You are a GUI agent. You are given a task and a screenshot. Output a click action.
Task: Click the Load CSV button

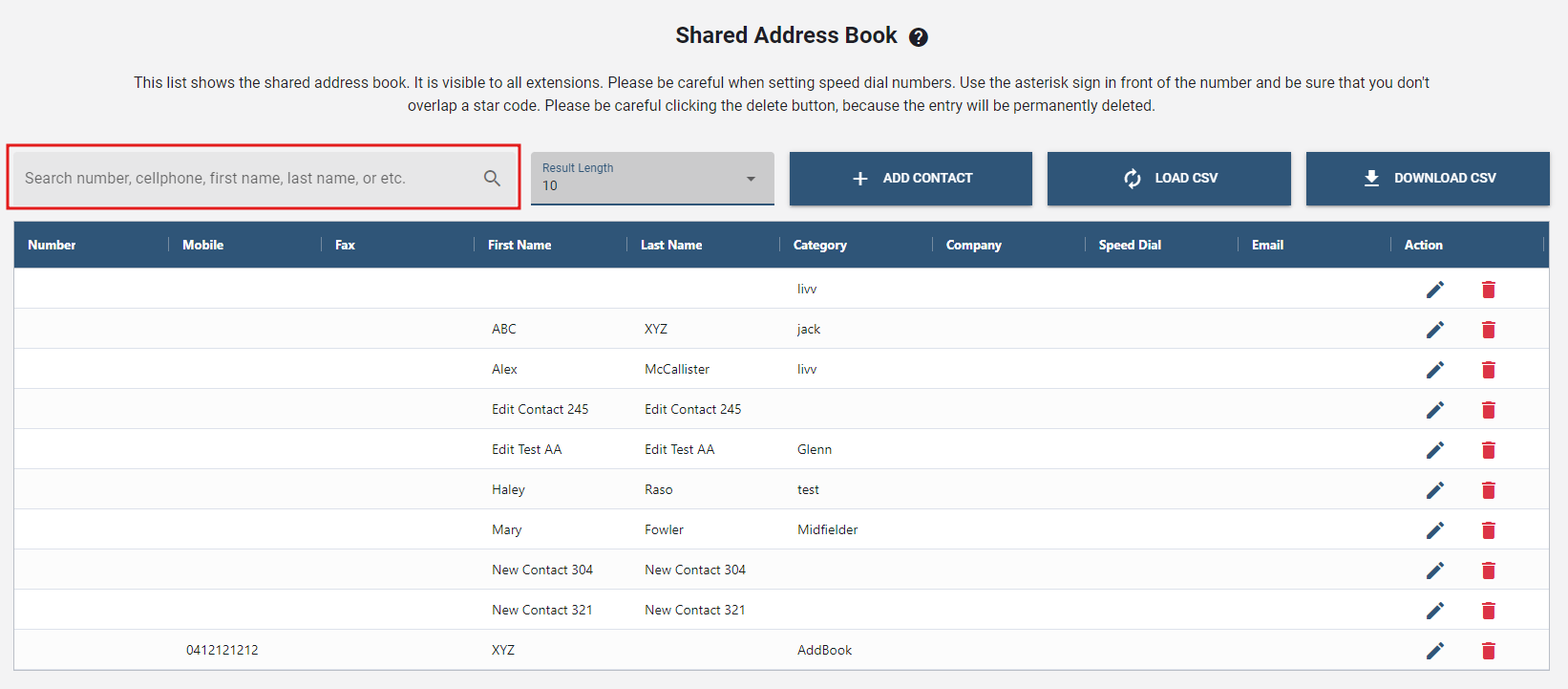click(x=1168, y=179)
